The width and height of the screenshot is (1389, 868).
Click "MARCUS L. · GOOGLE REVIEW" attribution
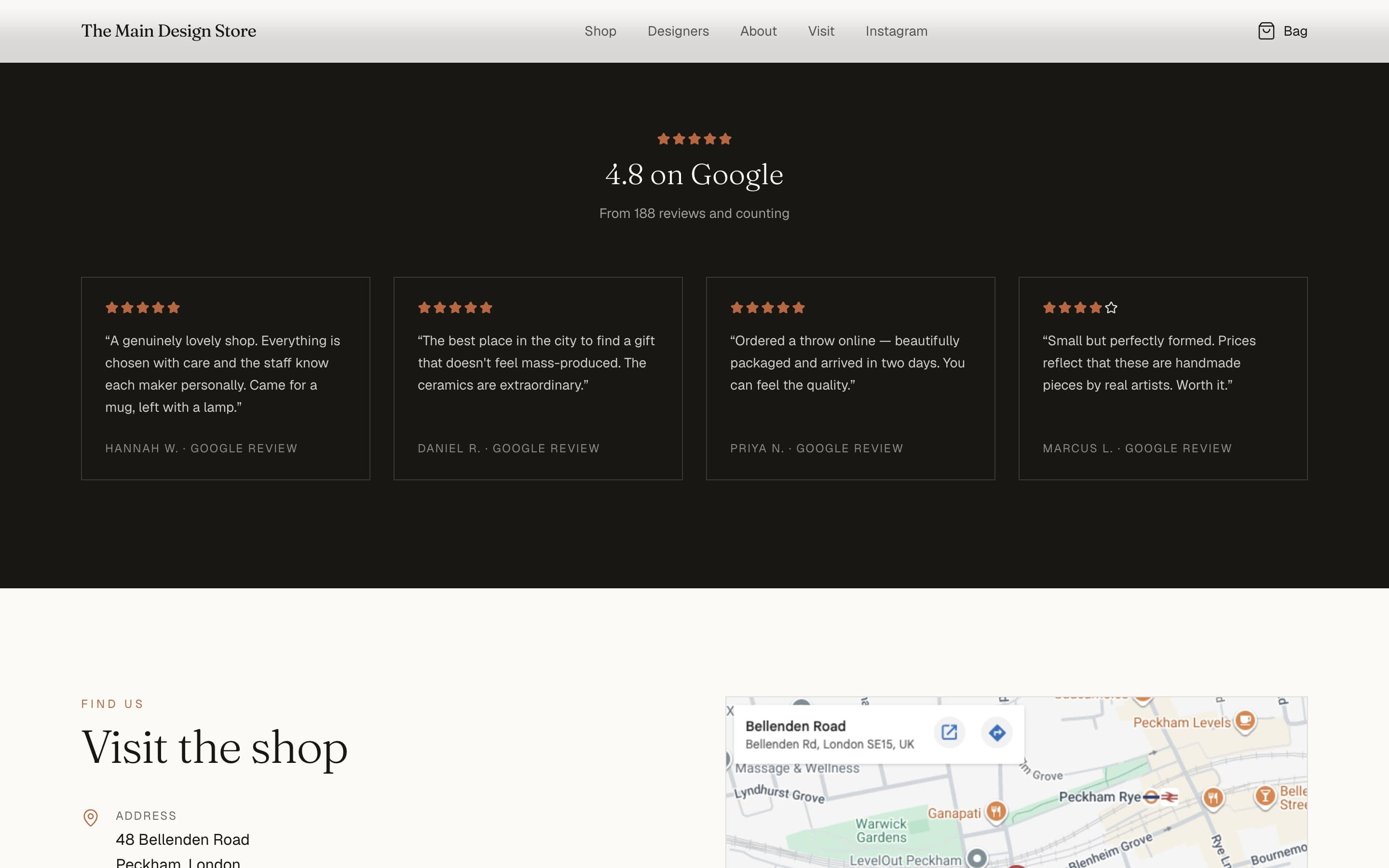[x=1138, y=448]
